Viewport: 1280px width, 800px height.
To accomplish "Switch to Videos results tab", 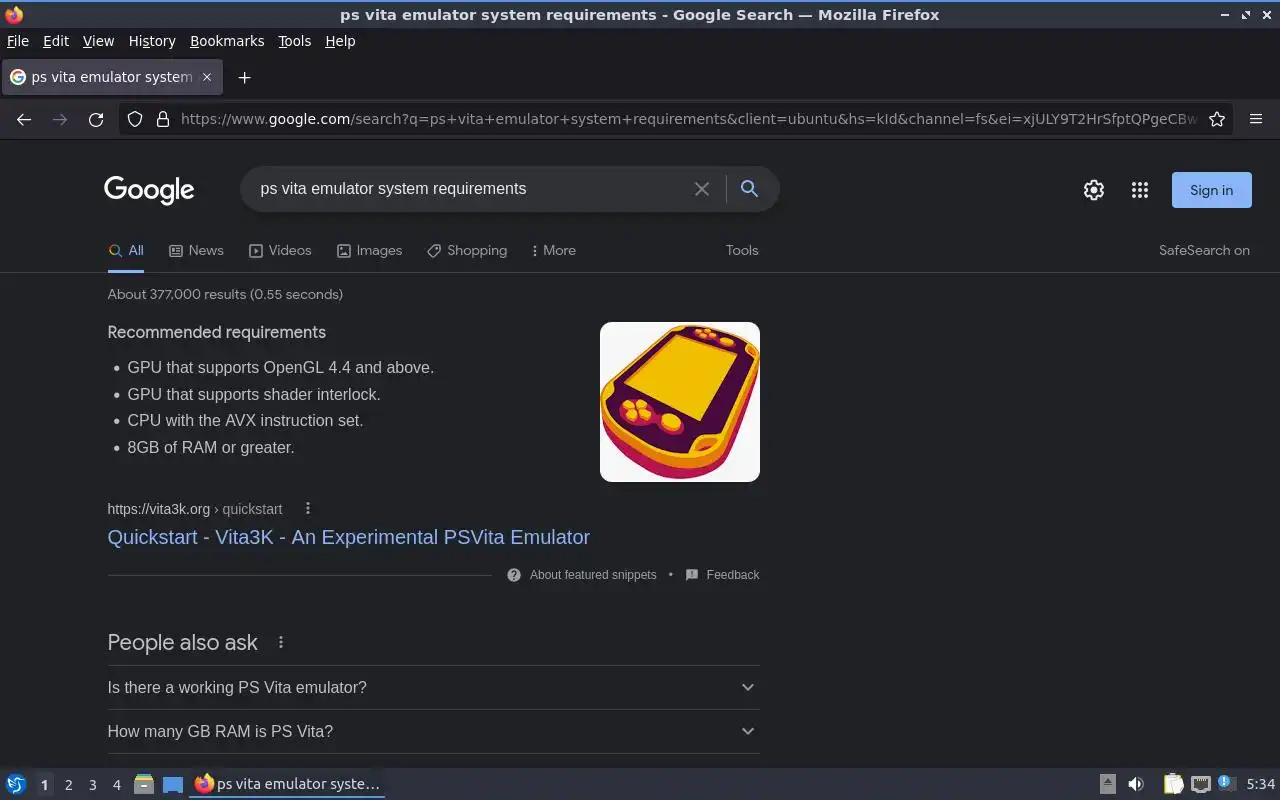I will click(280, 250).
